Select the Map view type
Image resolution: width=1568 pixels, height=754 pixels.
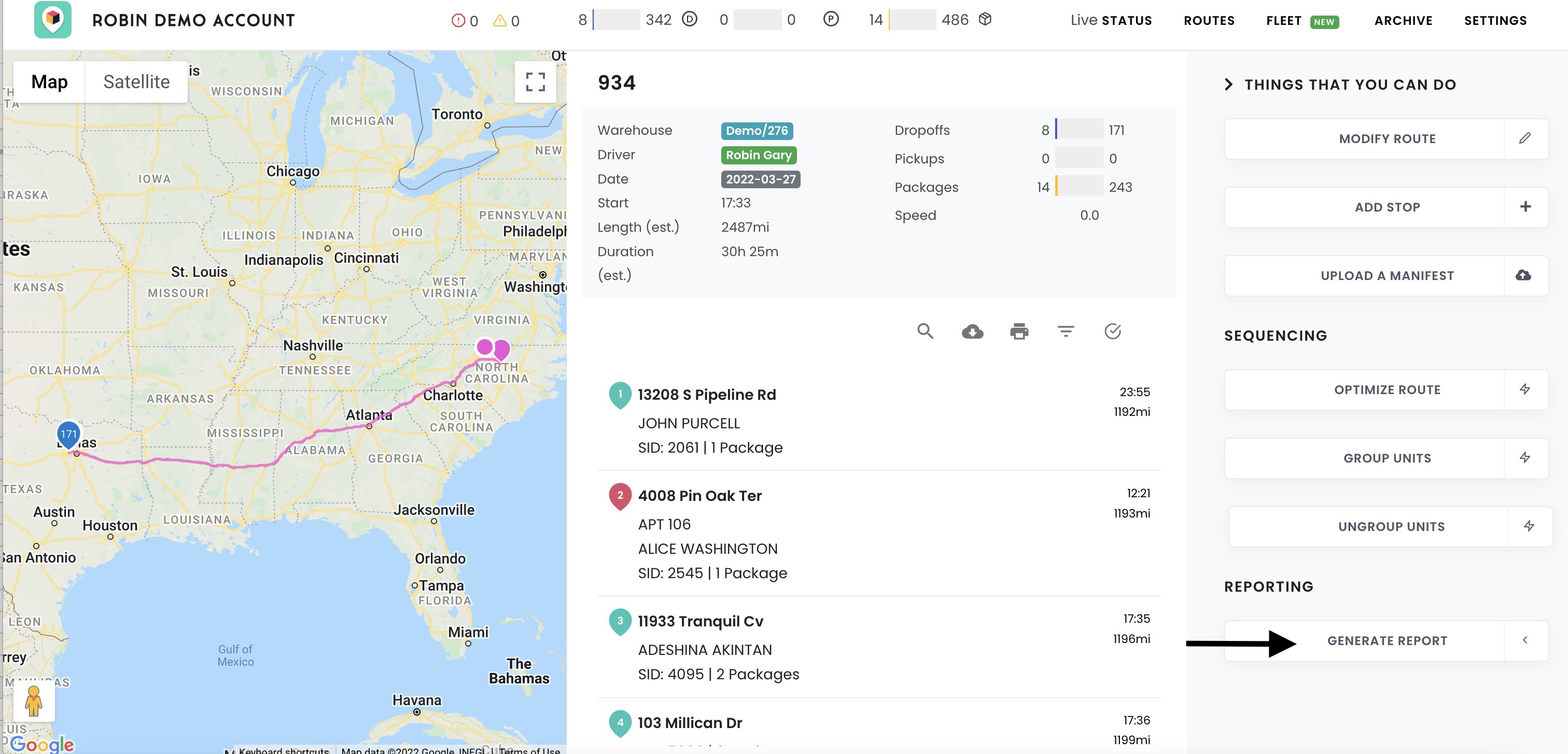(49, 81)
